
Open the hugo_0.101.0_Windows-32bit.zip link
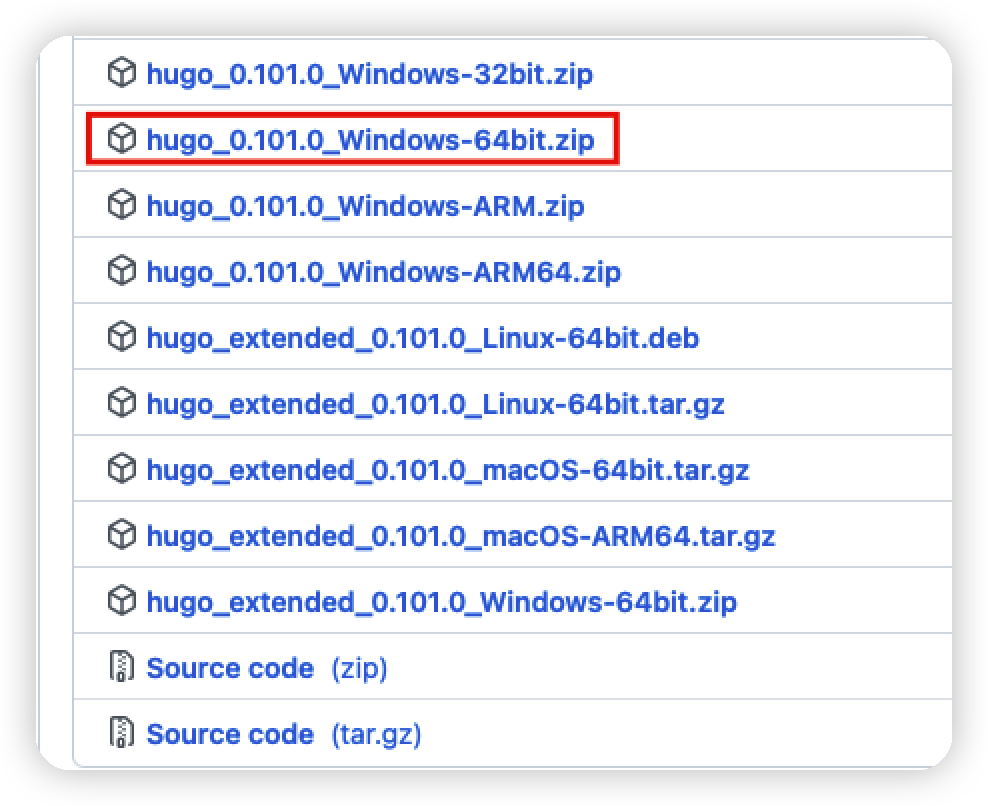coord(370,74)
